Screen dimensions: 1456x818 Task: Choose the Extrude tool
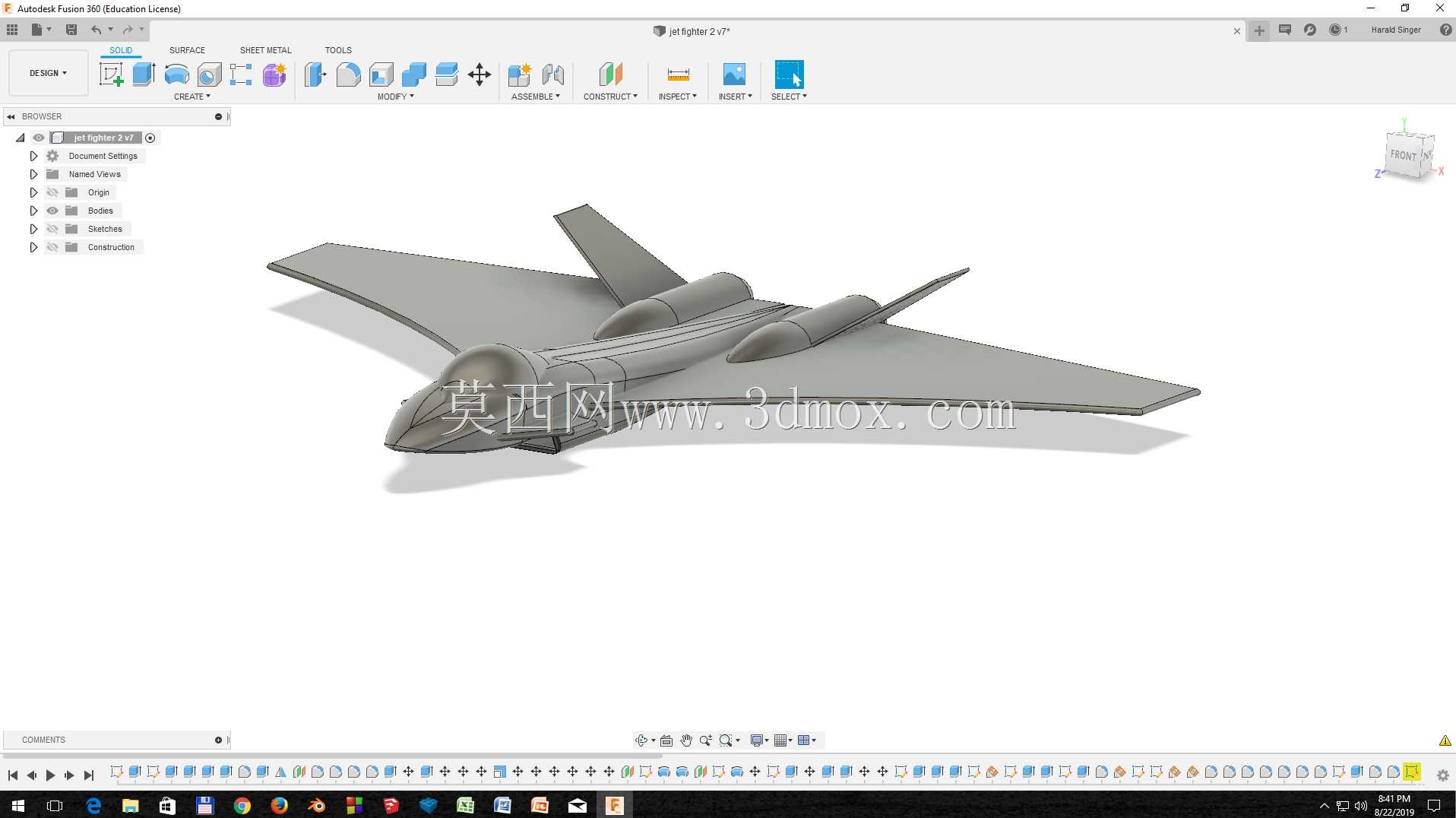coord(144,75)
